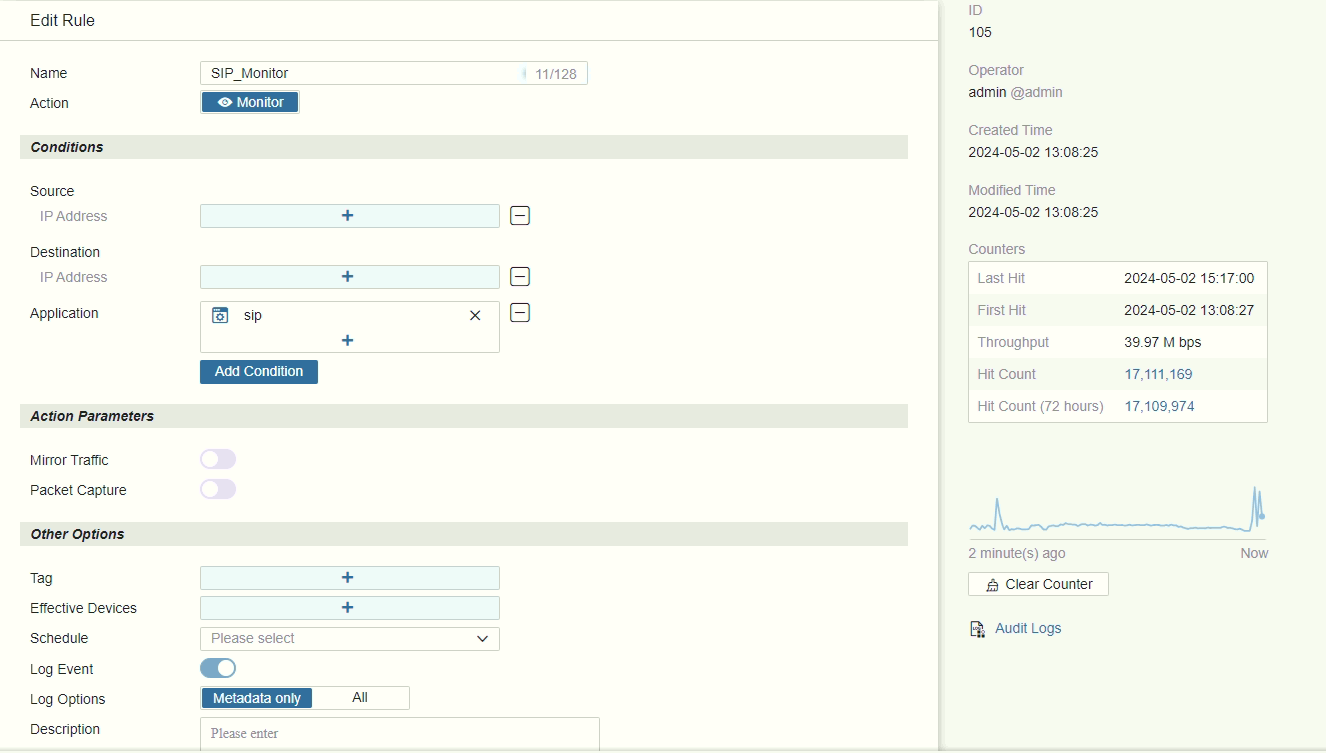Click the Add Condition button

point(259,371)
